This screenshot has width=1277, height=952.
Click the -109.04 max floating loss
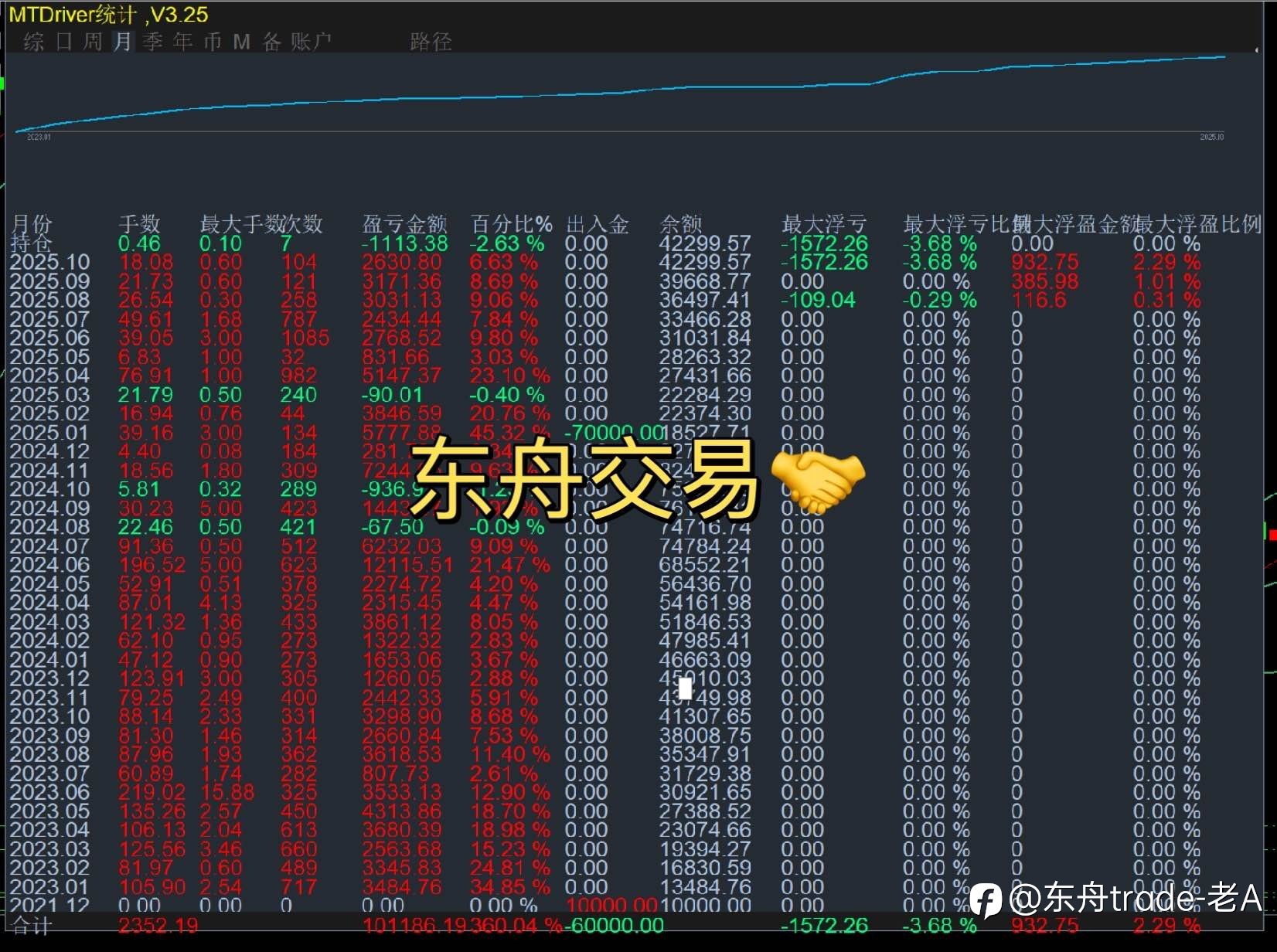tap(819, 300)
